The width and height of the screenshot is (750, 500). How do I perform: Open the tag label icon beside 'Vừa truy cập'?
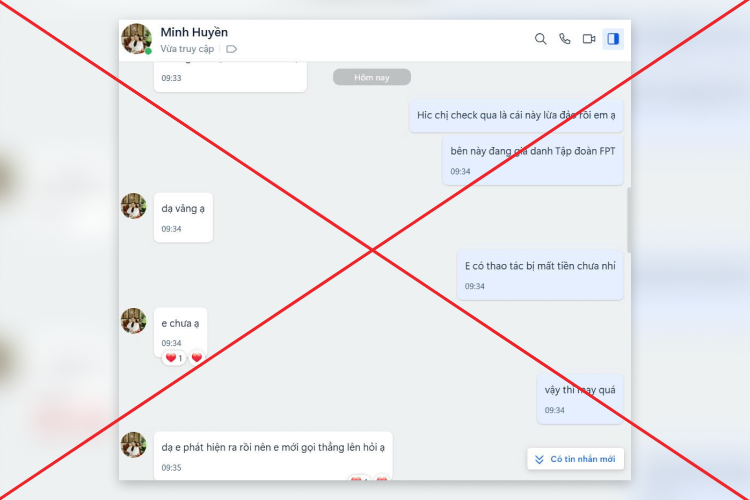coord(232,49)
